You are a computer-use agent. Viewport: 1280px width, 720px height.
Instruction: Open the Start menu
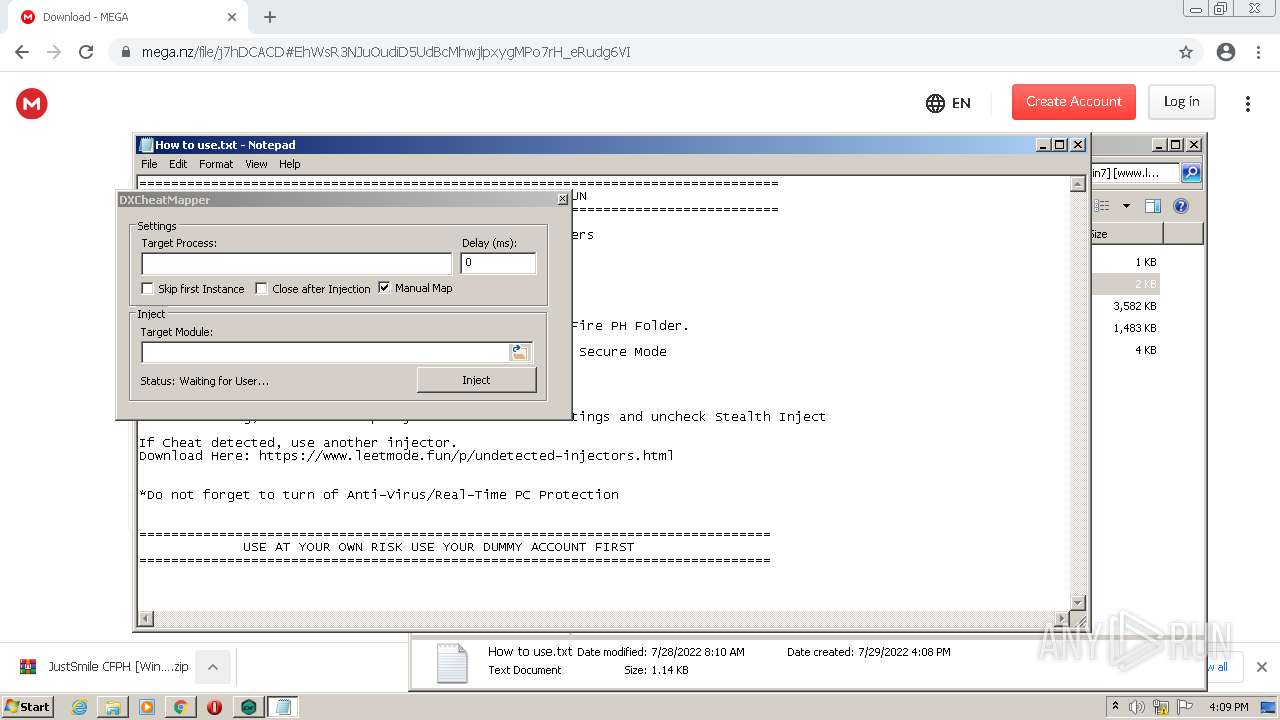tap(28, 707)
